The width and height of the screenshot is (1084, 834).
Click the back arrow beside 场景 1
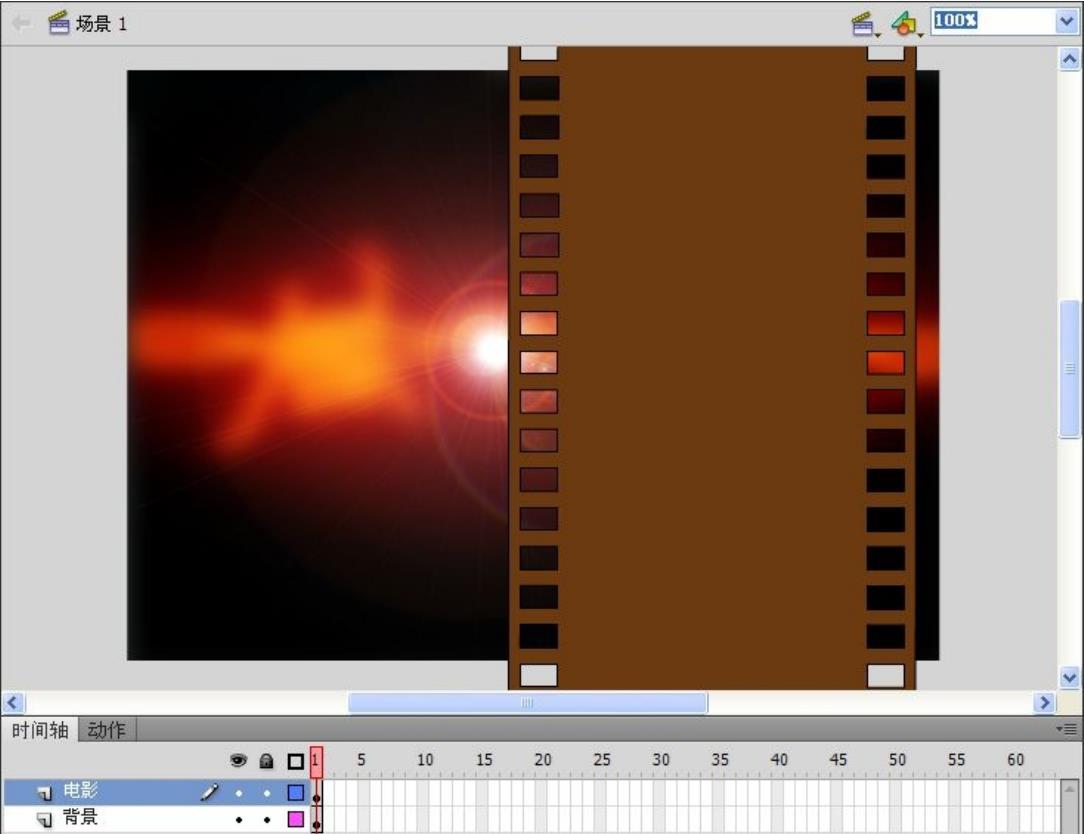point(21,24)
